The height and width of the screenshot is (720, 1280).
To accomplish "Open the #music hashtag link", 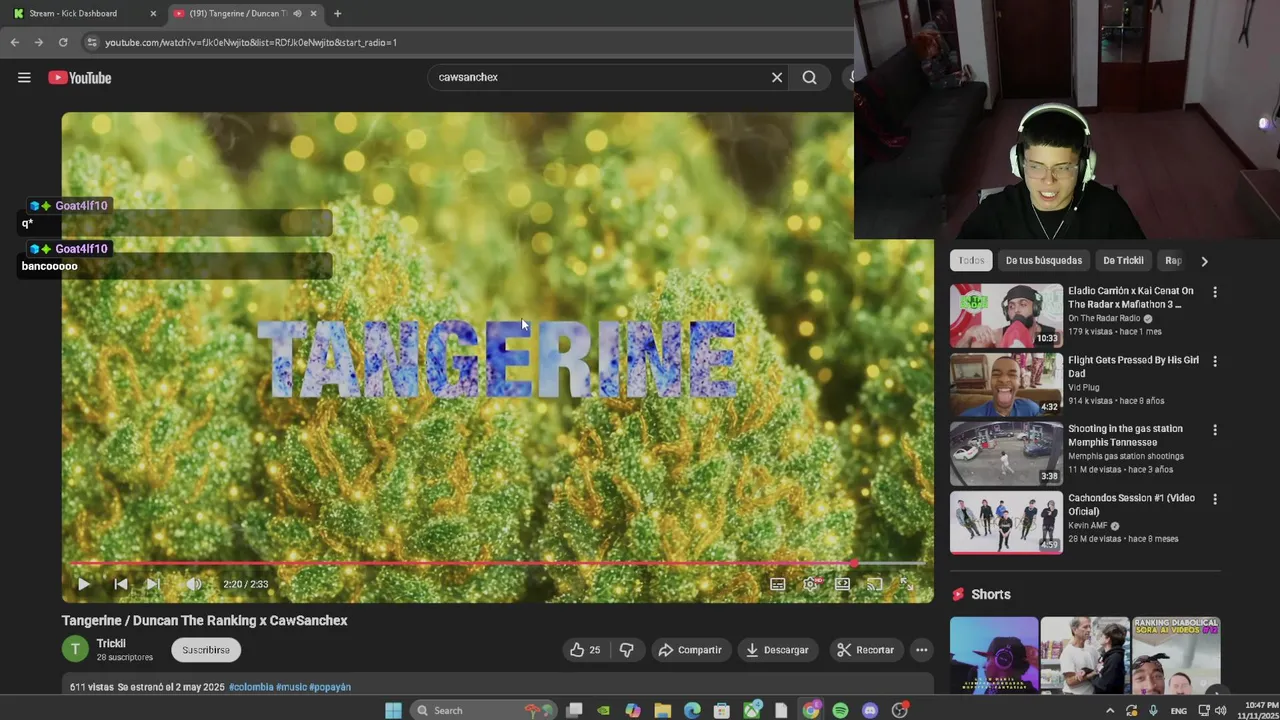I will click(291, 687).
